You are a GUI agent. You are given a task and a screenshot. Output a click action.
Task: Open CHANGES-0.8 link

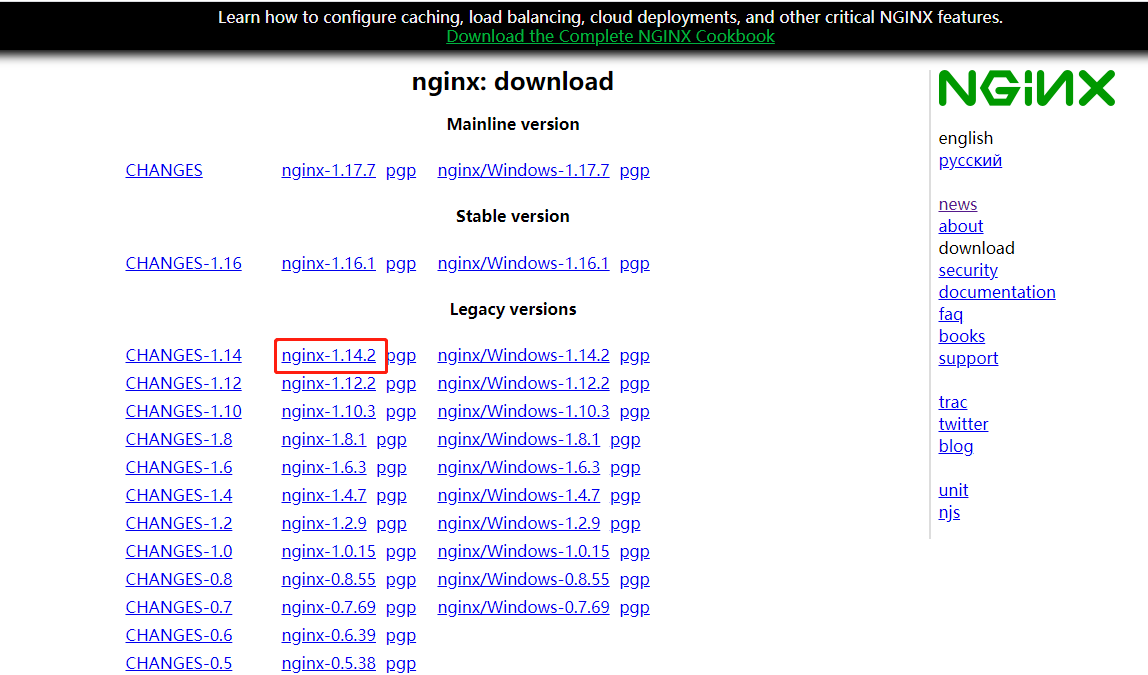179,578
